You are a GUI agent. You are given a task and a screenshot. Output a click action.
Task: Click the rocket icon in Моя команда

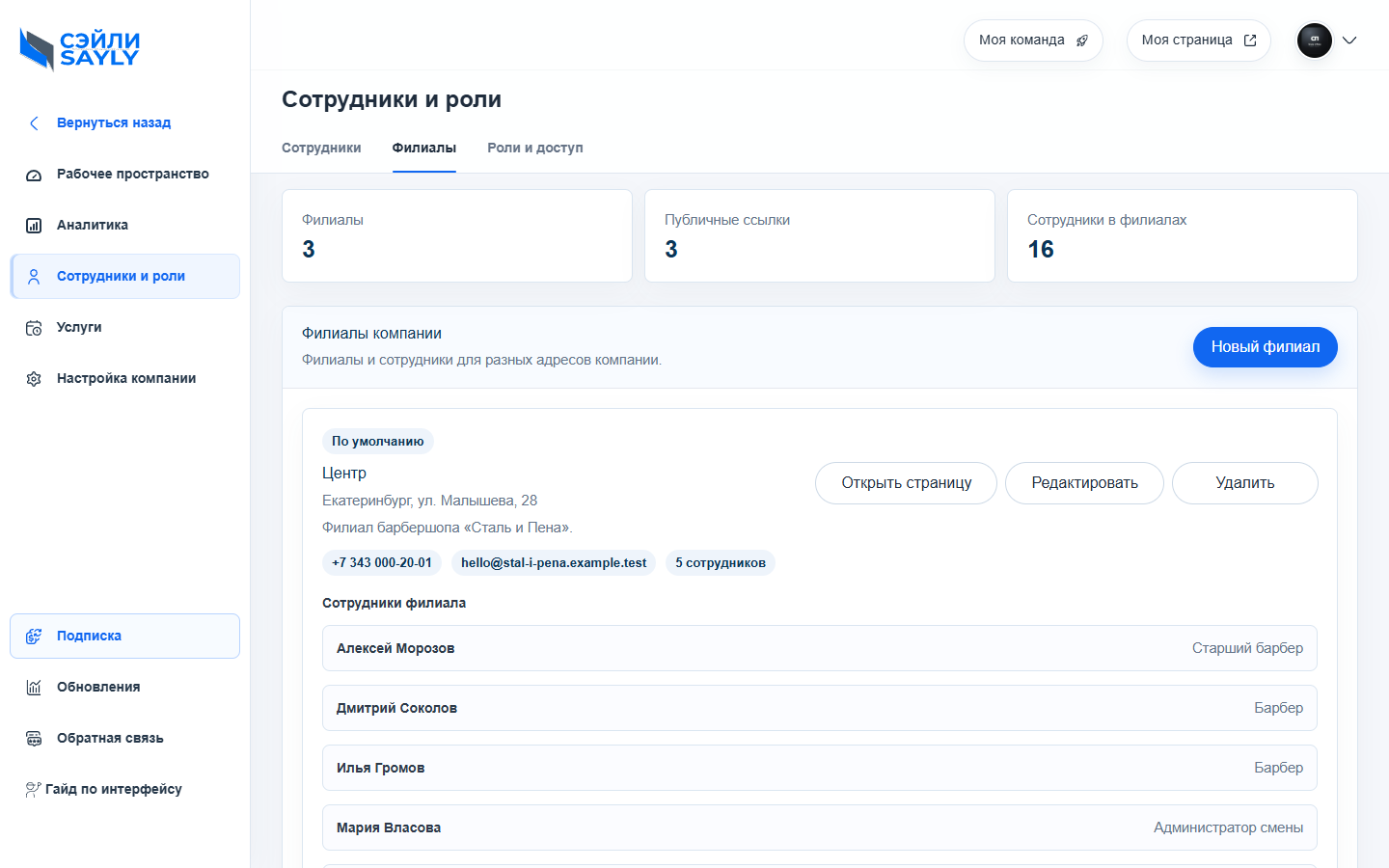[1082, 41]
